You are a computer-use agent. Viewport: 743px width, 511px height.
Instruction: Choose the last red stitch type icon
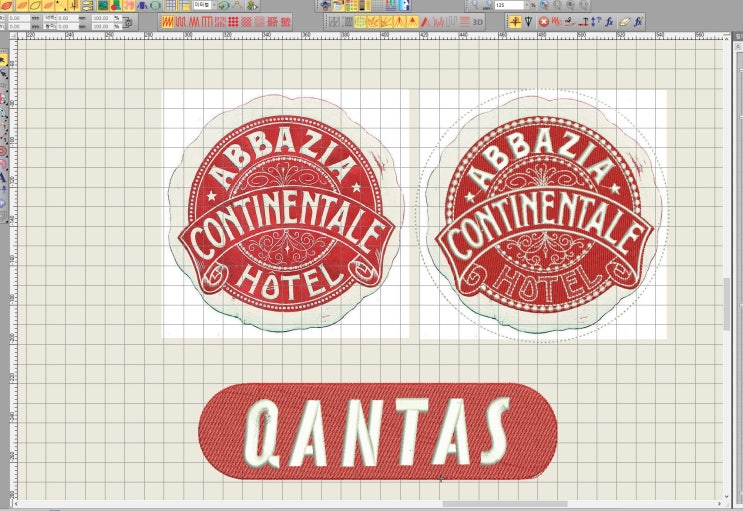pos(285,22)
